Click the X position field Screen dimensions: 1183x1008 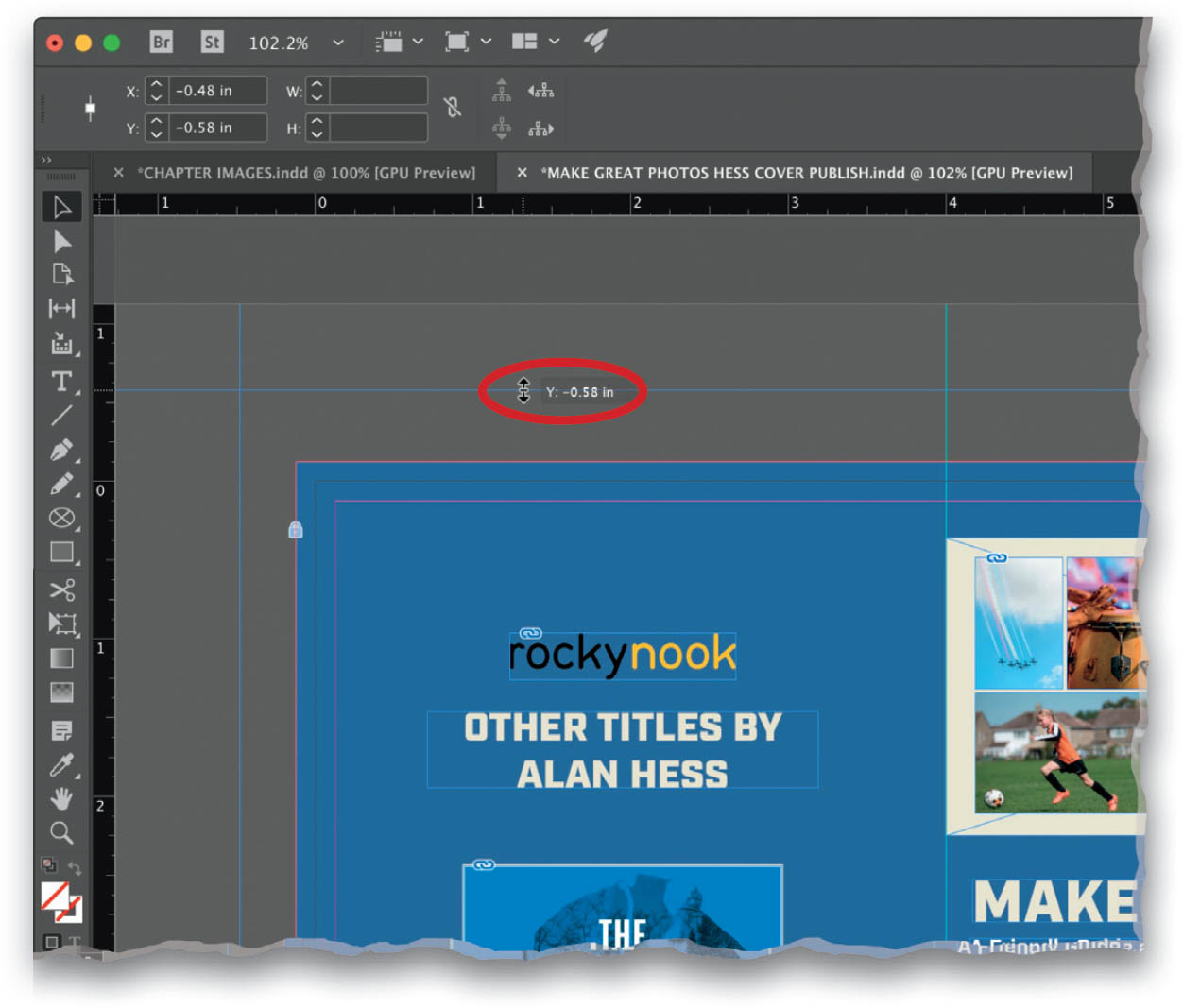click(x=217, y=91)
